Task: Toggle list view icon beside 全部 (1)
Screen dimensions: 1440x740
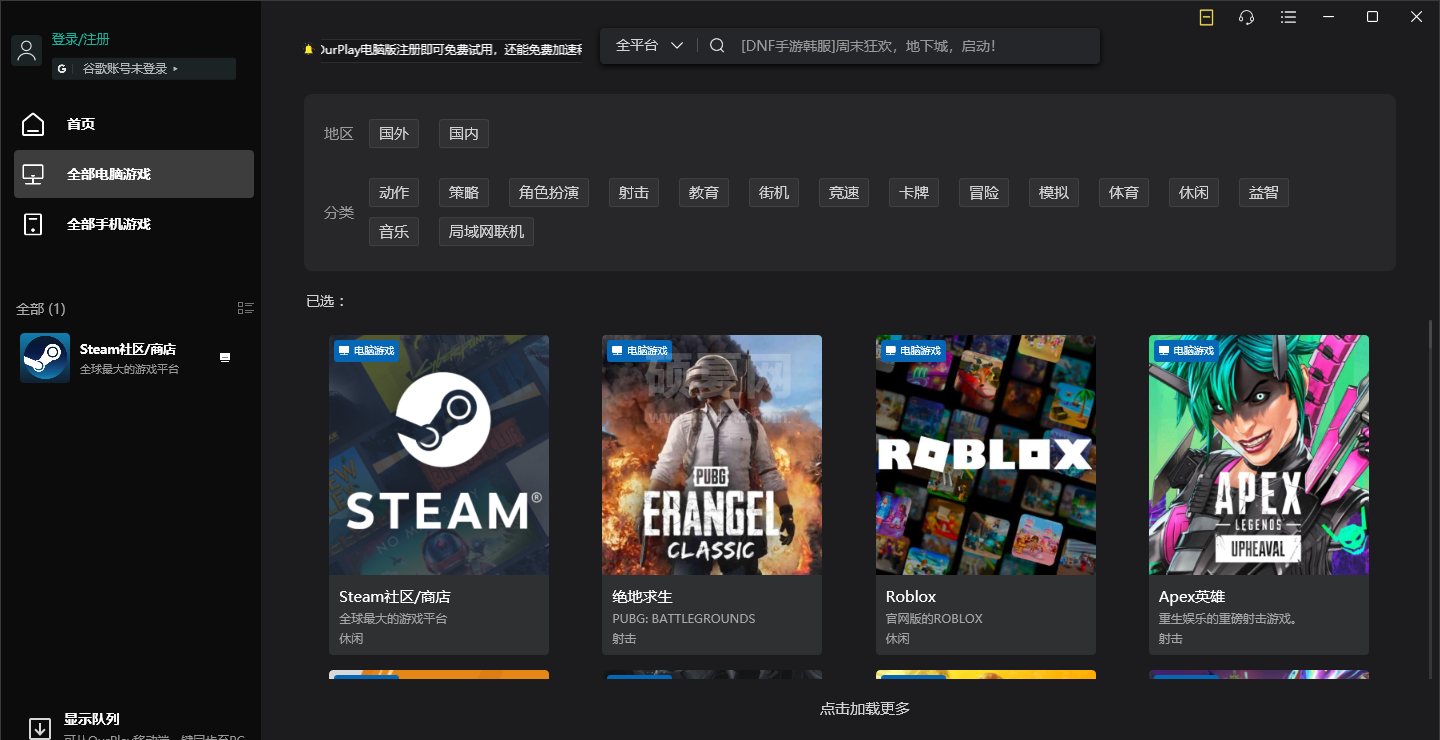Action: [x=245, y=308]
